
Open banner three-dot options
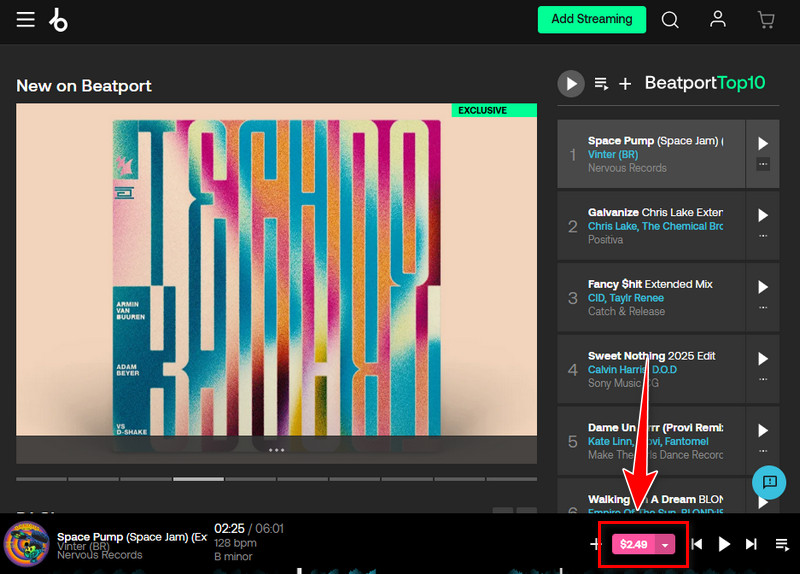pyautogui.click(x=276, y=450)
